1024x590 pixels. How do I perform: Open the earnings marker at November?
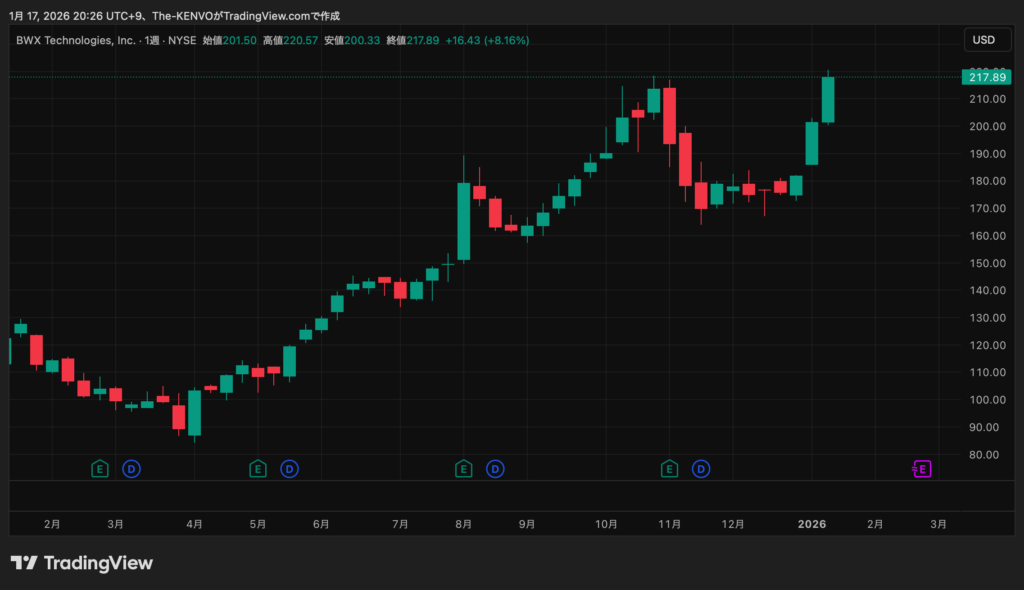point(669,468)
